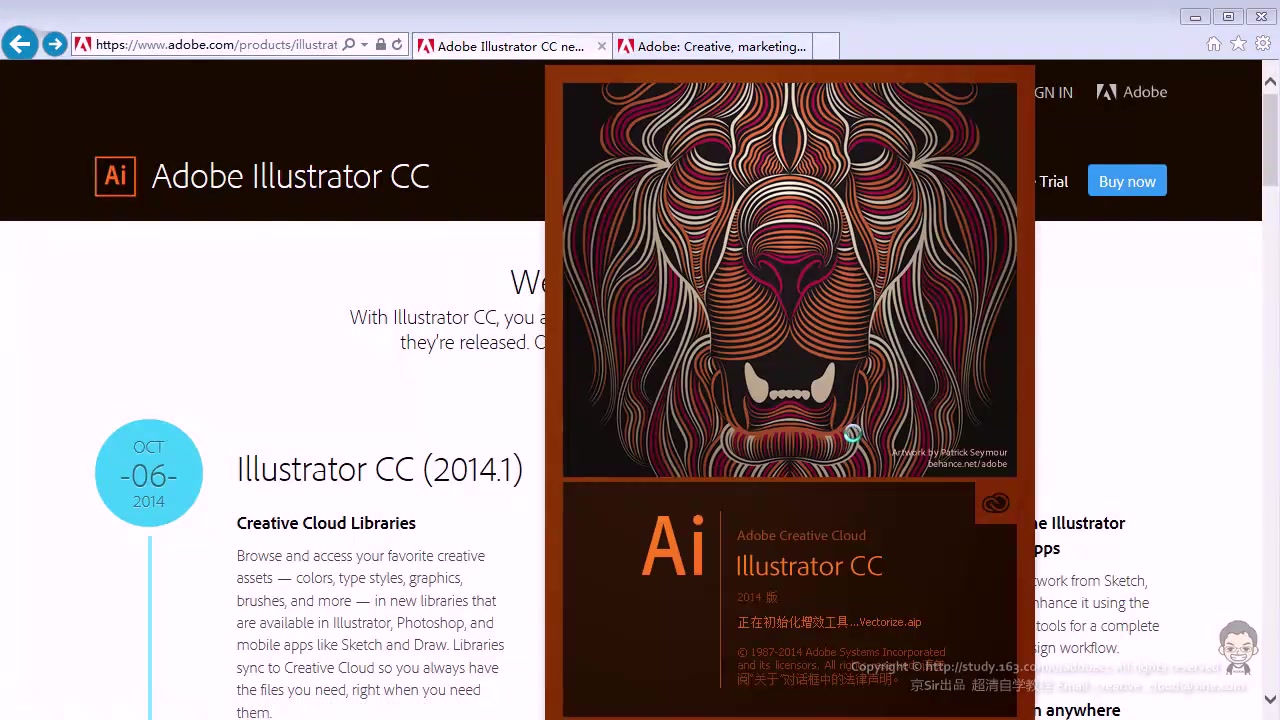Click the Adobe logo link in header
1280x720 pixels.
pos(1132,92)
